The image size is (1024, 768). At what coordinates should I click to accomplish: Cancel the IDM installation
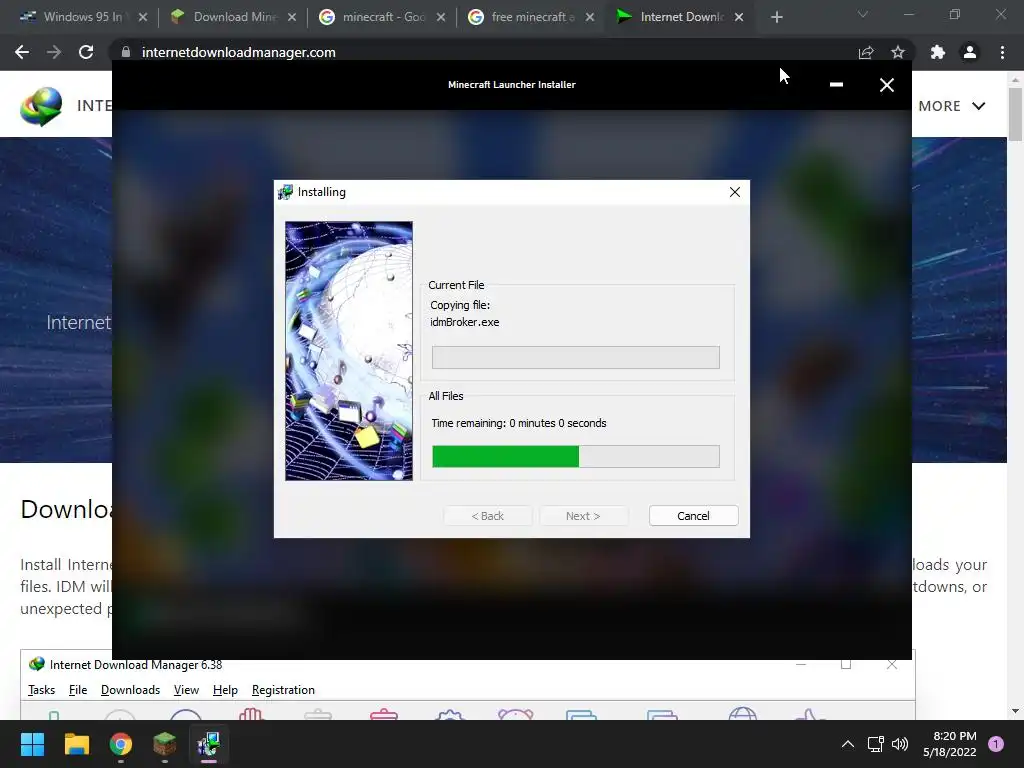694,516
